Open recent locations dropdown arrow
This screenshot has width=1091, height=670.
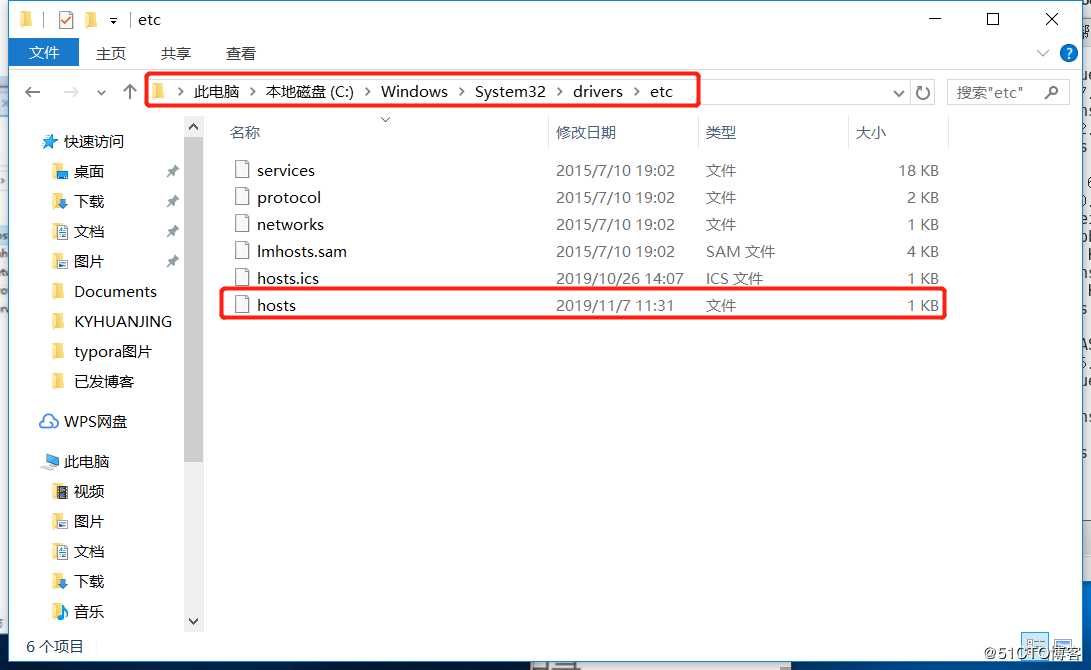tap(102, 93)
